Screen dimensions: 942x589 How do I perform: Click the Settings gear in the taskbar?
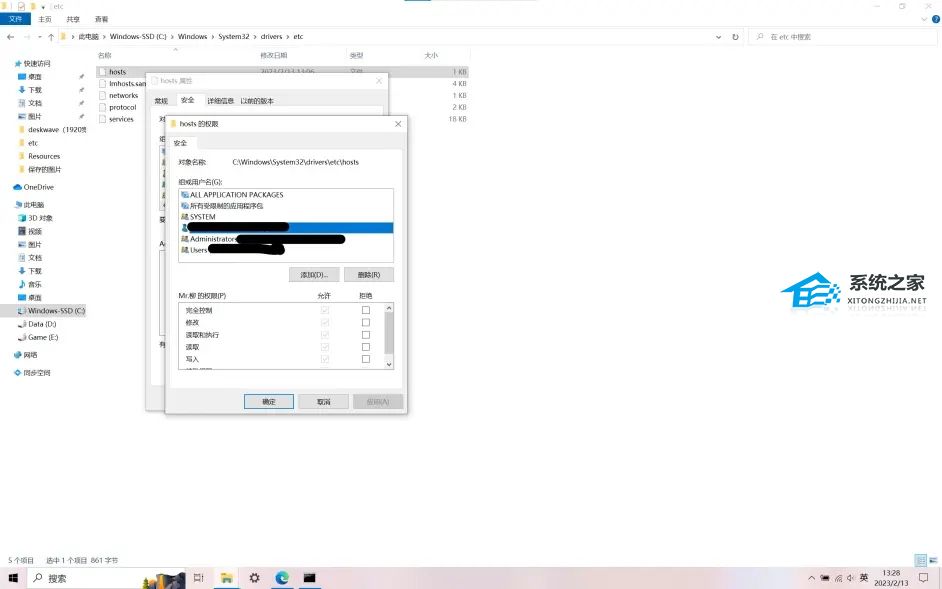tap(255, 578)
